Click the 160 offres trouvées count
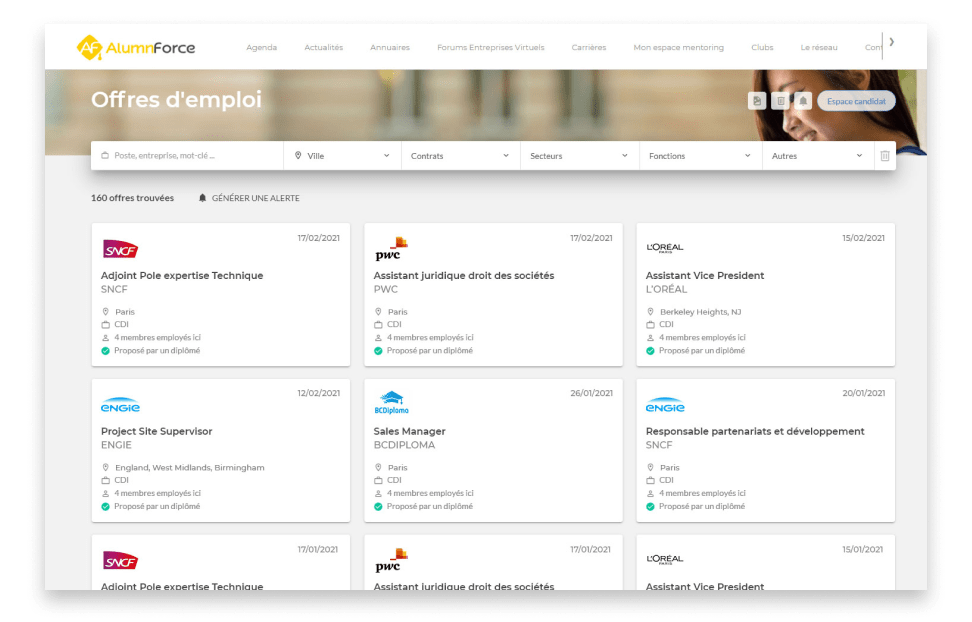The height and width of the screenshot is (622, 972). click(x=133, y=198)
